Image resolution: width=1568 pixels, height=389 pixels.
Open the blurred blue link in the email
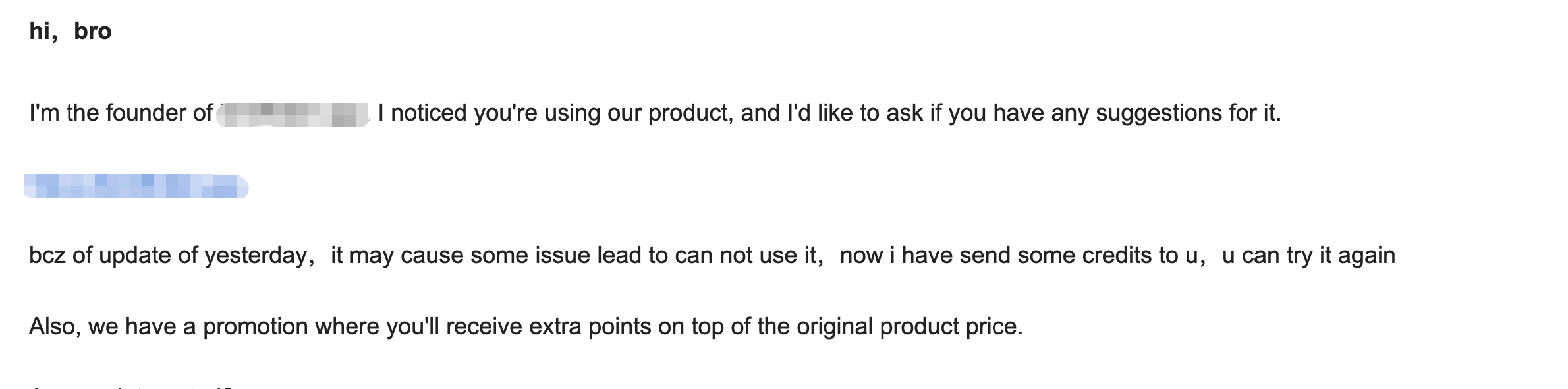(x=135, y=186)
